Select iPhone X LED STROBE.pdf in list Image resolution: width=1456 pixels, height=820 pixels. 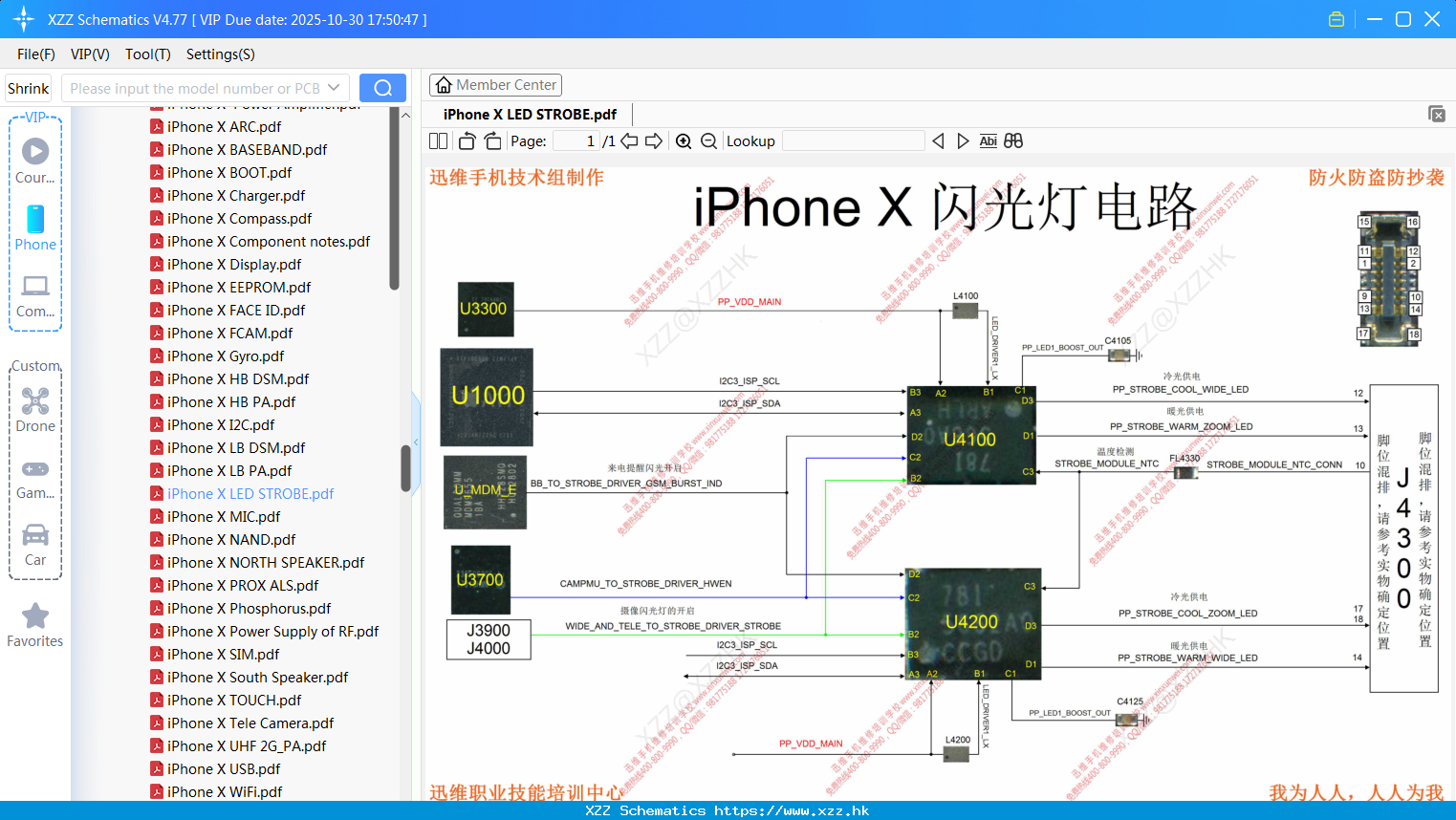pyautogui.click(x=250, y=493)
